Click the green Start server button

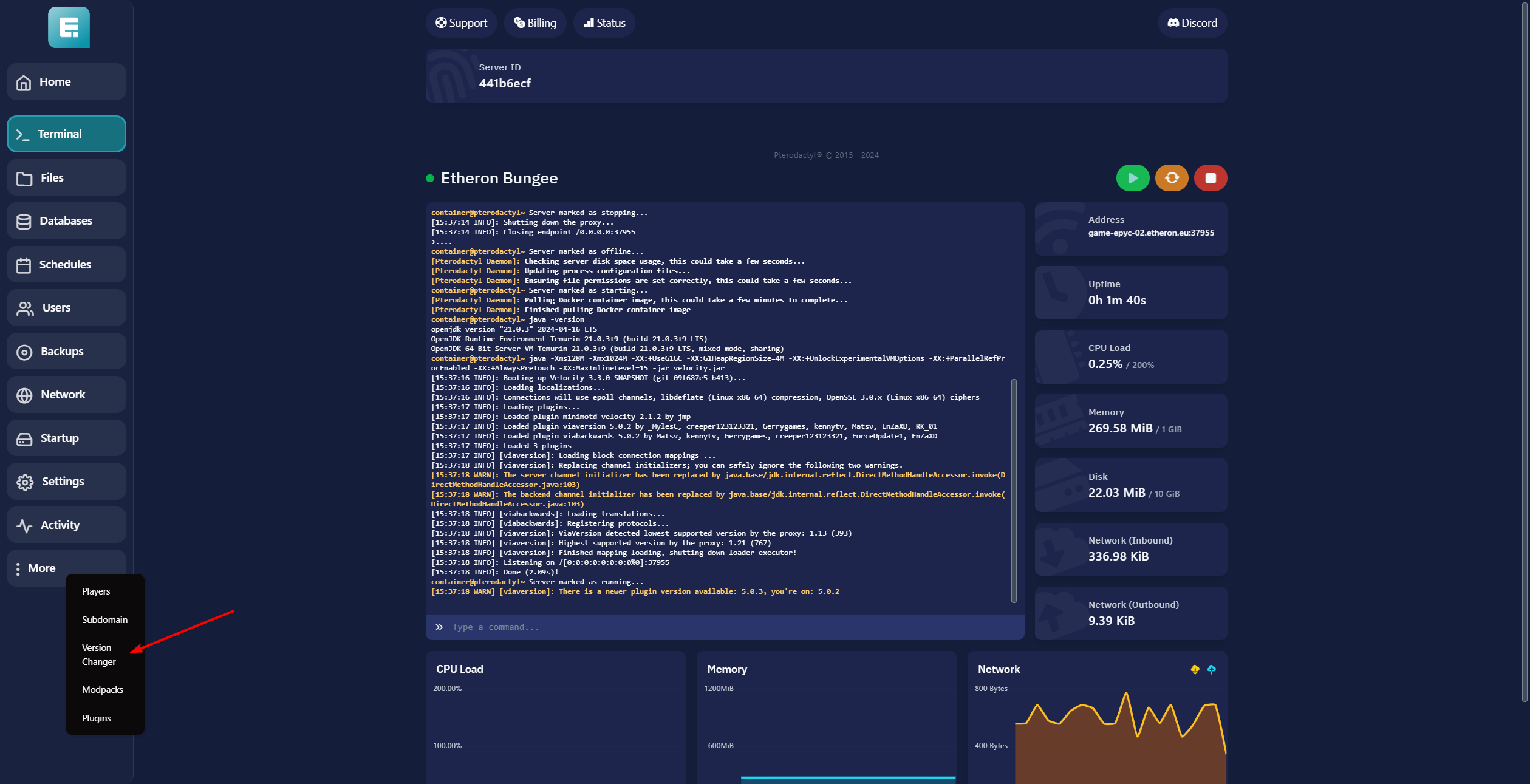1132,178
